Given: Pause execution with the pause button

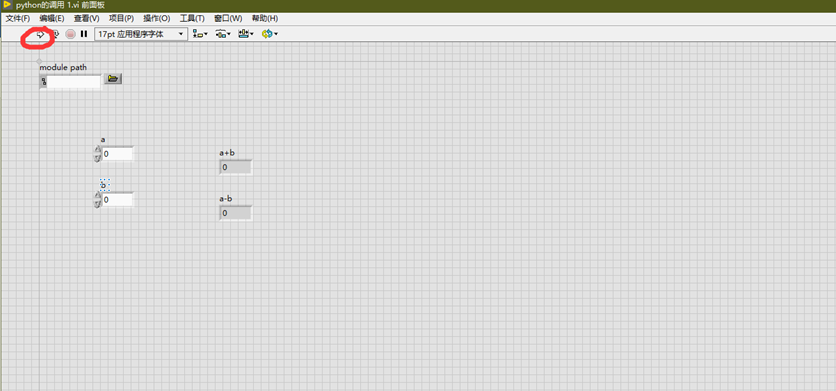Looking at the screenshot, I should tap(84, 34).
